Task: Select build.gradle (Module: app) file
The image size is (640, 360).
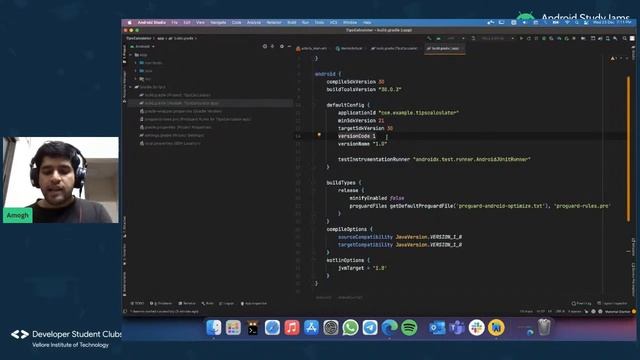Action: tap(179, 103)
